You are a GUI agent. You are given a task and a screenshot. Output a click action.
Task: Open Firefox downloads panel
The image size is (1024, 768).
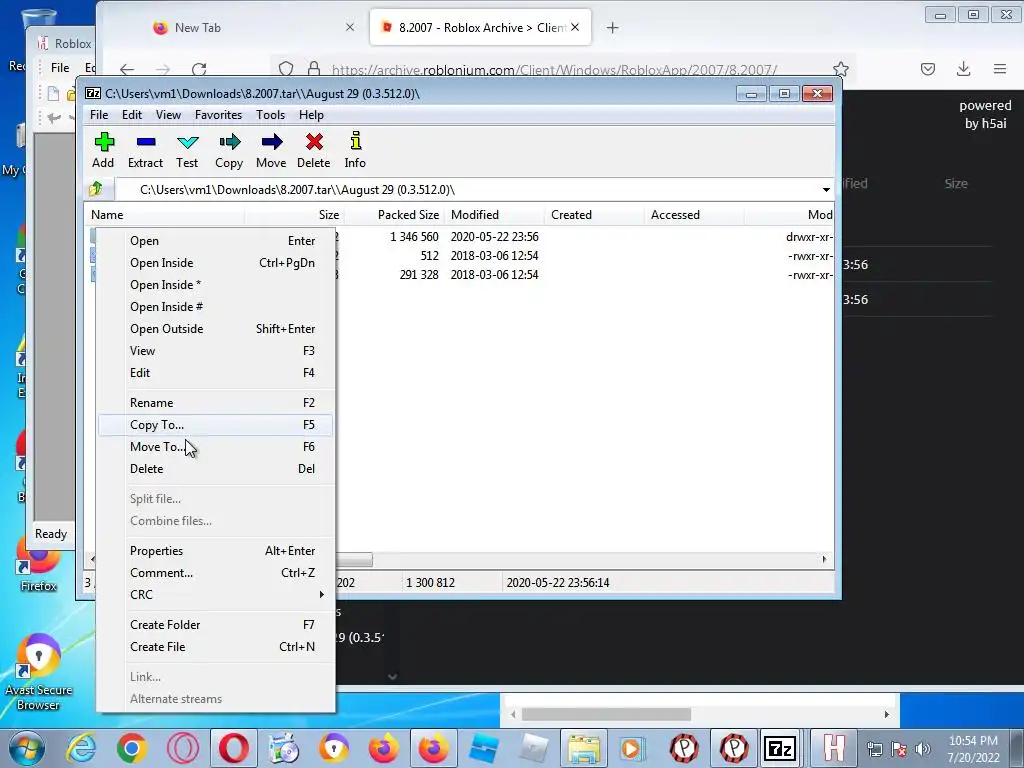963,69
